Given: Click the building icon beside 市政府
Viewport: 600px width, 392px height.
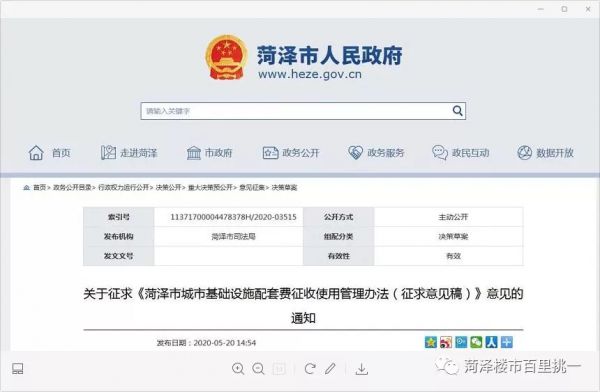Looking at the screenshot, I should click(194, 153).
